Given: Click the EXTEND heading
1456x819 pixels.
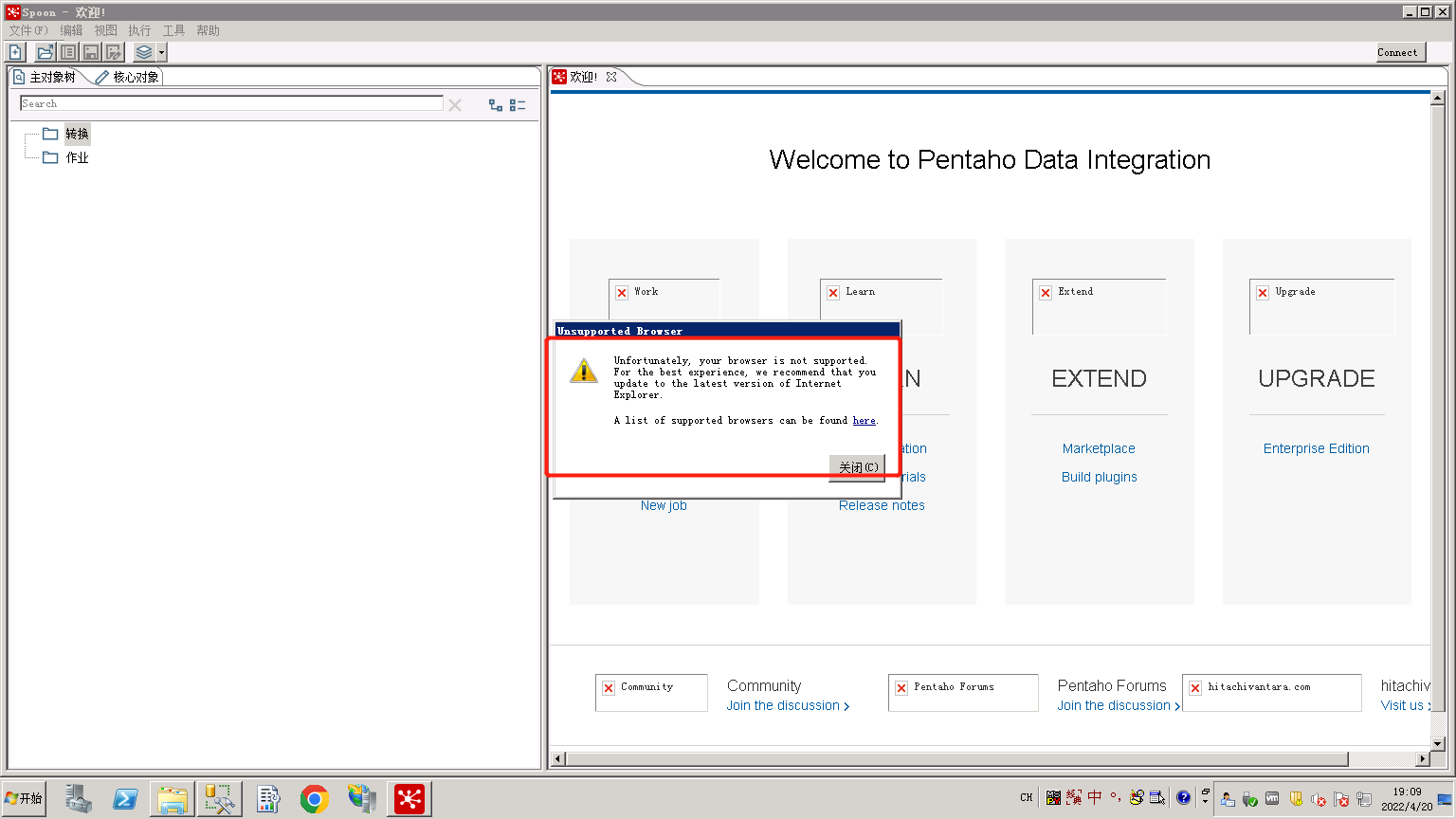Looking at the screenshot, I should (1099, 378).
